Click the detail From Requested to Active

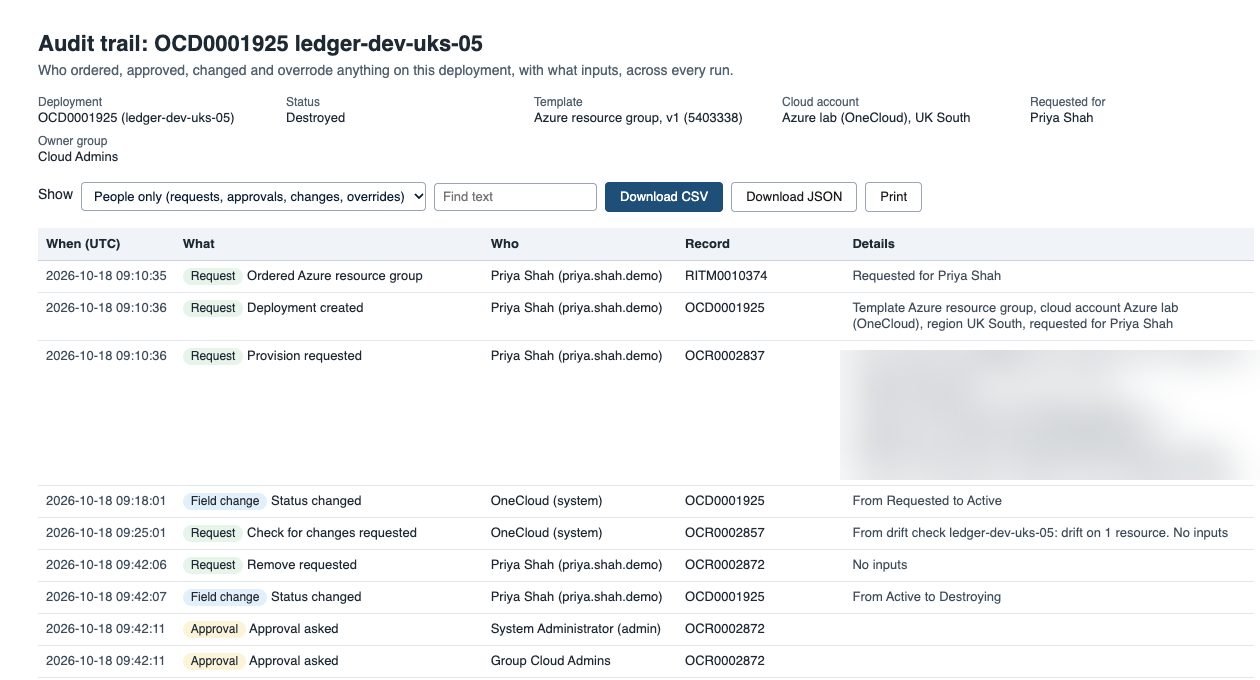(x=927, y=501)
